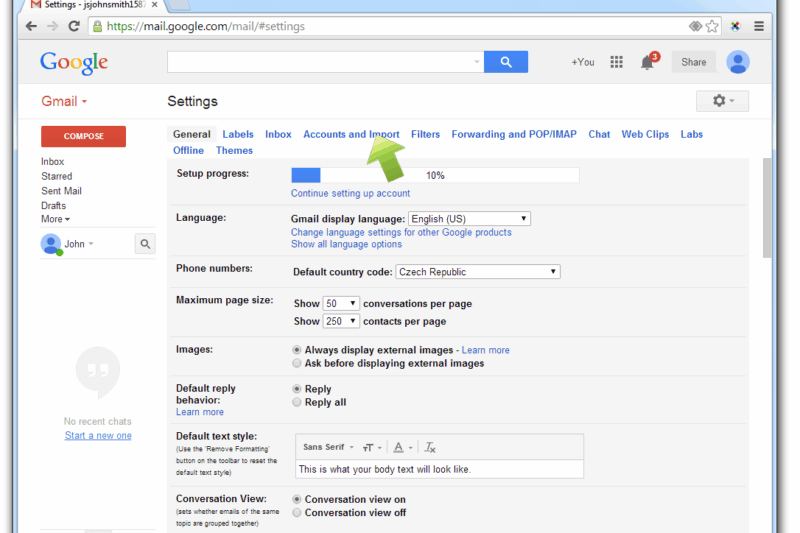Click the Google logo
Viewport: 800px width, 533px height.
[74, 63]
